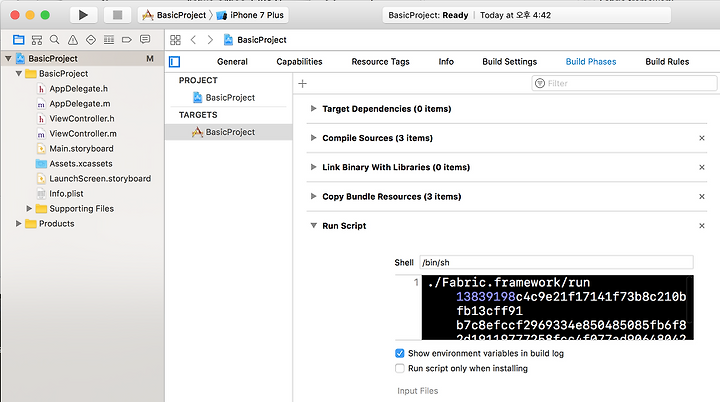
Task: Open the Breakpoint navigator icon
Action: [x=127, y=40]
